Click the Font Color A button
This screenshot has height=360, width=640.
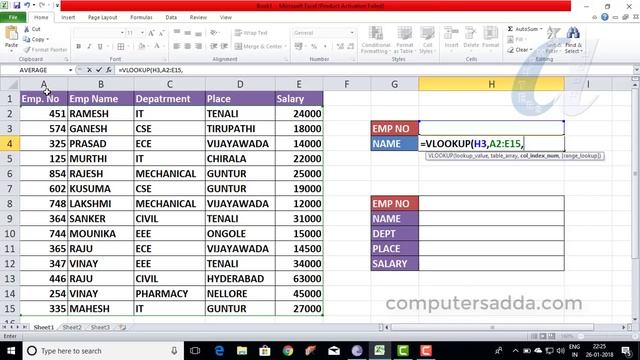tap(157, 47)
